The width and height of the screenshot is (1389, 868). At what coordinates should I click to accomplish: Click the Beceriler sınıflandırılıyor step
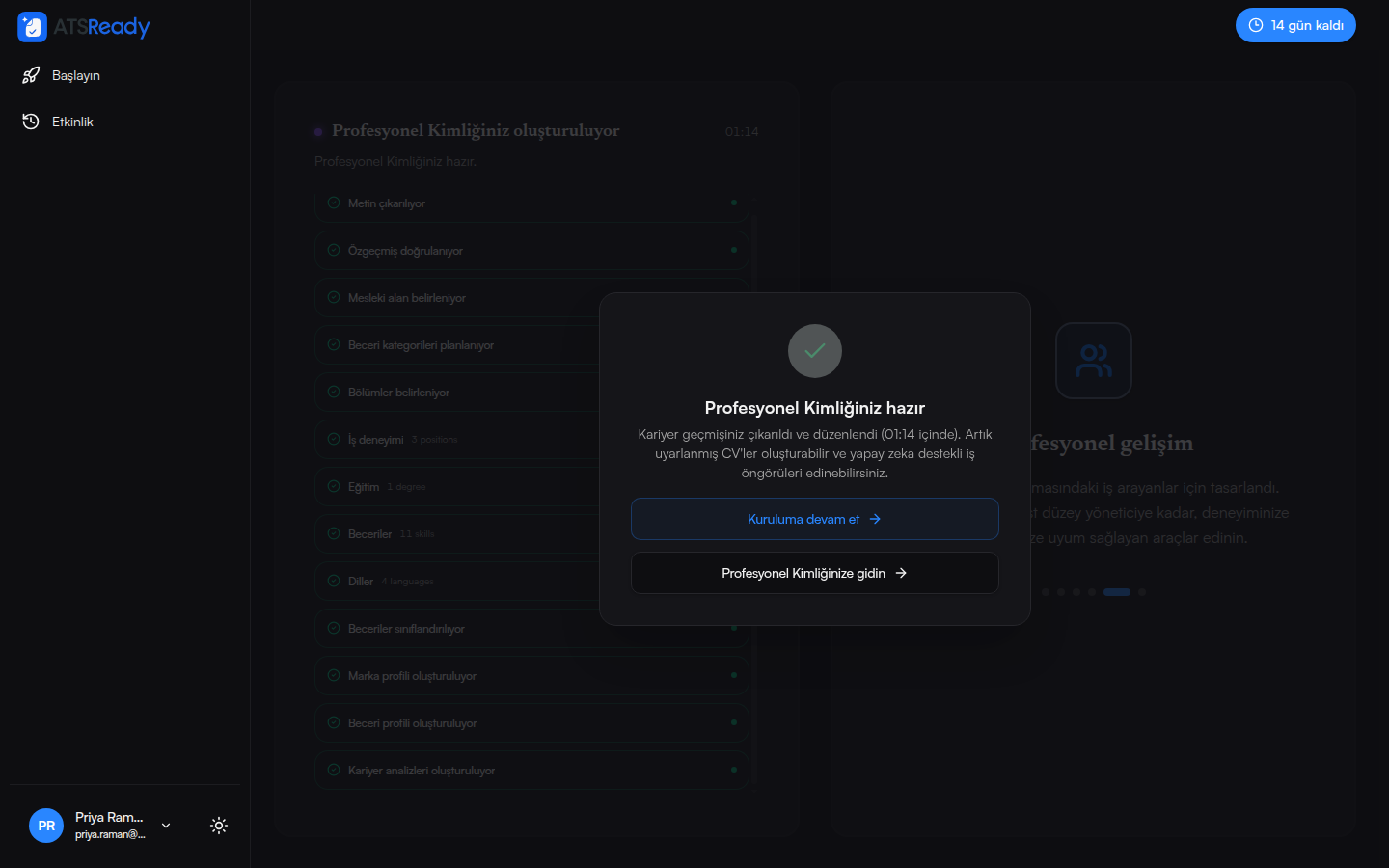[x=531, y=629]
